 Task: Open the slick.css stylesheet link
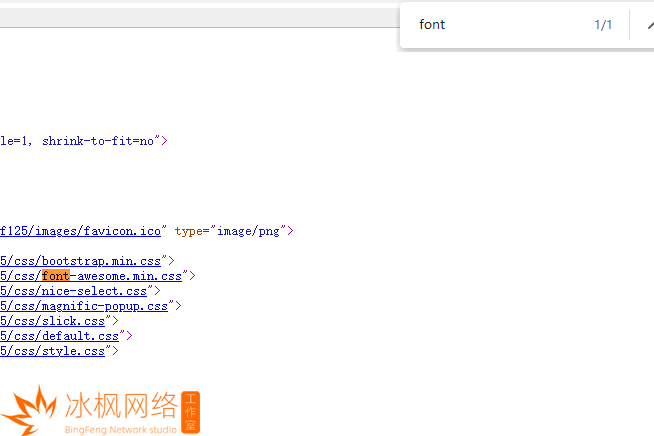(54, 321)
